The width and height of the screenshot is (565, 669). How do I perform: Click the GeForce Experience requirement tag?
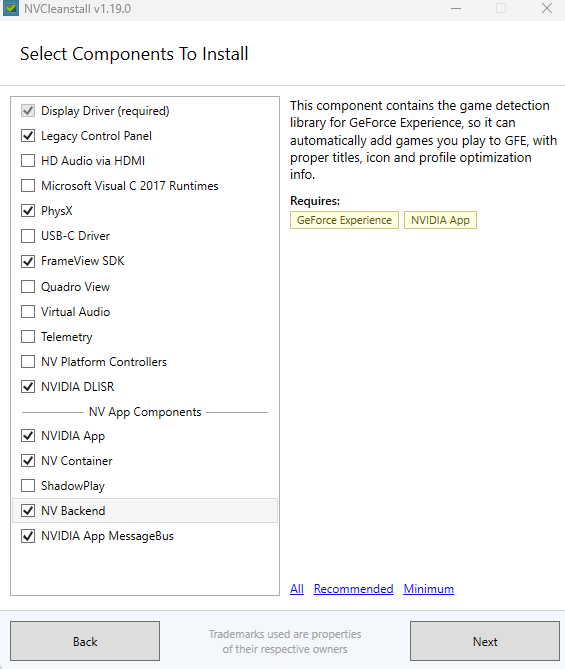pyautogui.click(x=344, y=220)
